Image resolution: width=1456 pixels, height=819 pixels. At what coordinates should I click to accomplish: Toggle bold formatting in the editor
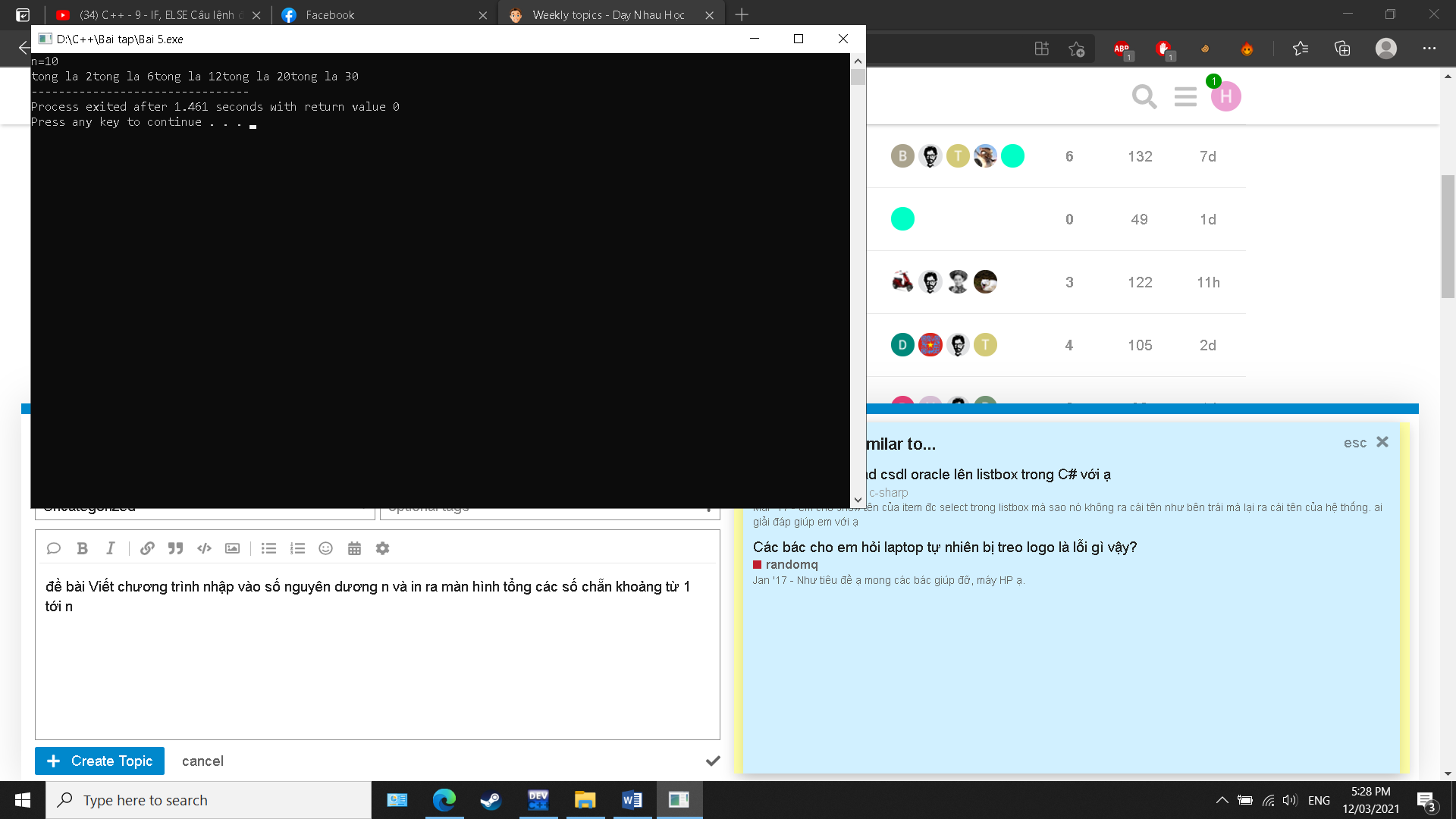coord(82,548)
